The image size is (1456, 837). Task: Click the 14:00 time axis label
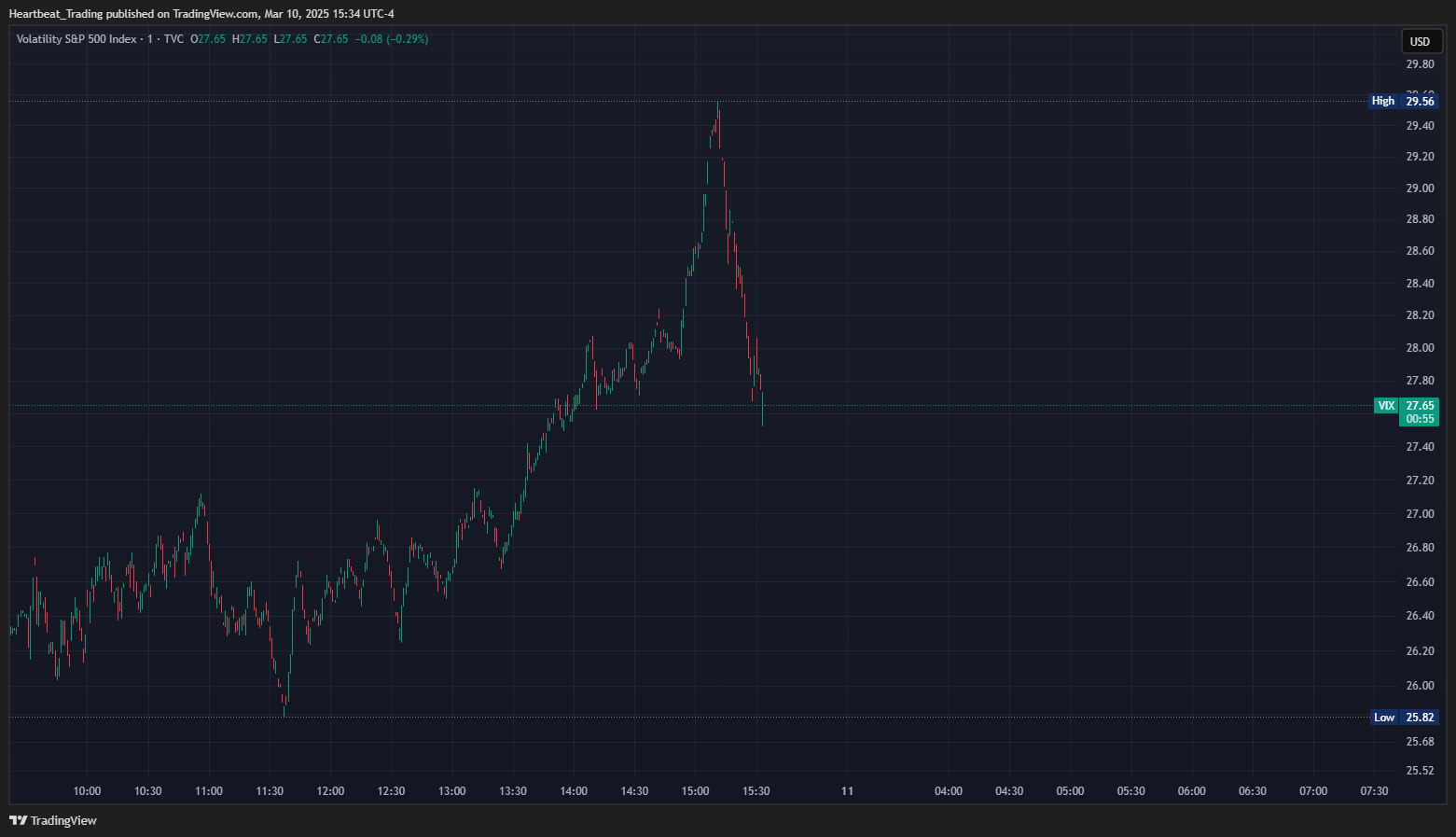pos(574,791)
